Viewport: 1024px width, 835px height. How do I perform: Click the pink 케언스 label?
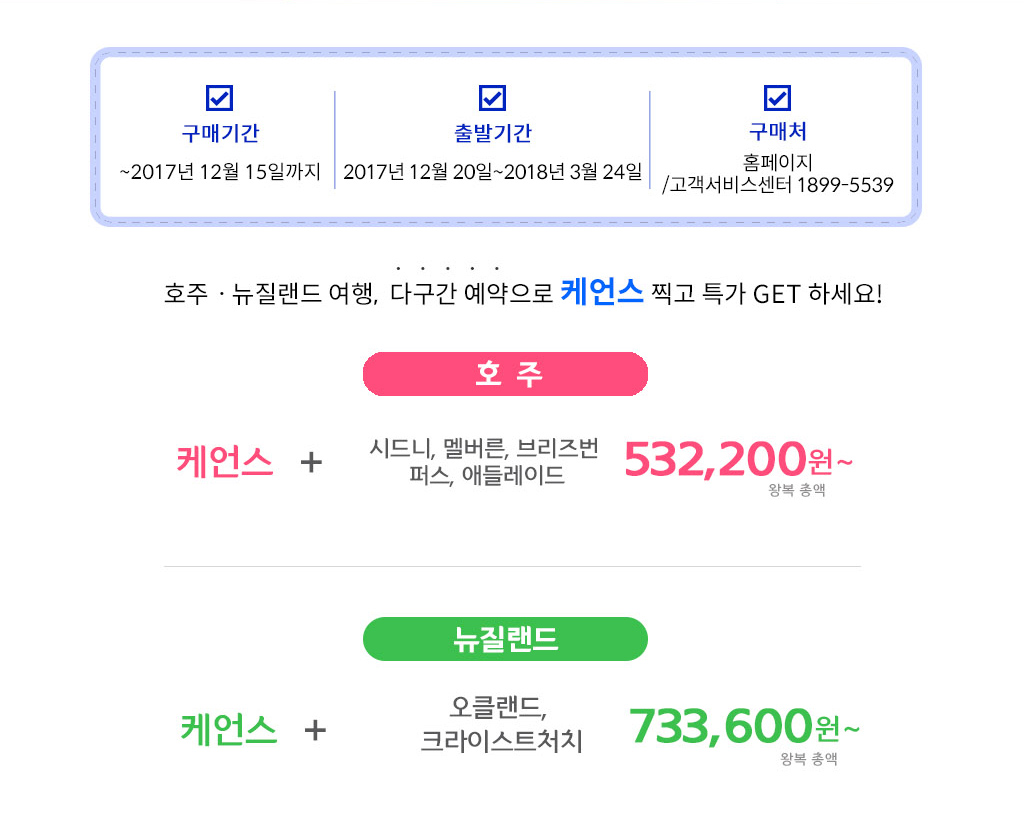pyautogui.click(x=225, y=462)
